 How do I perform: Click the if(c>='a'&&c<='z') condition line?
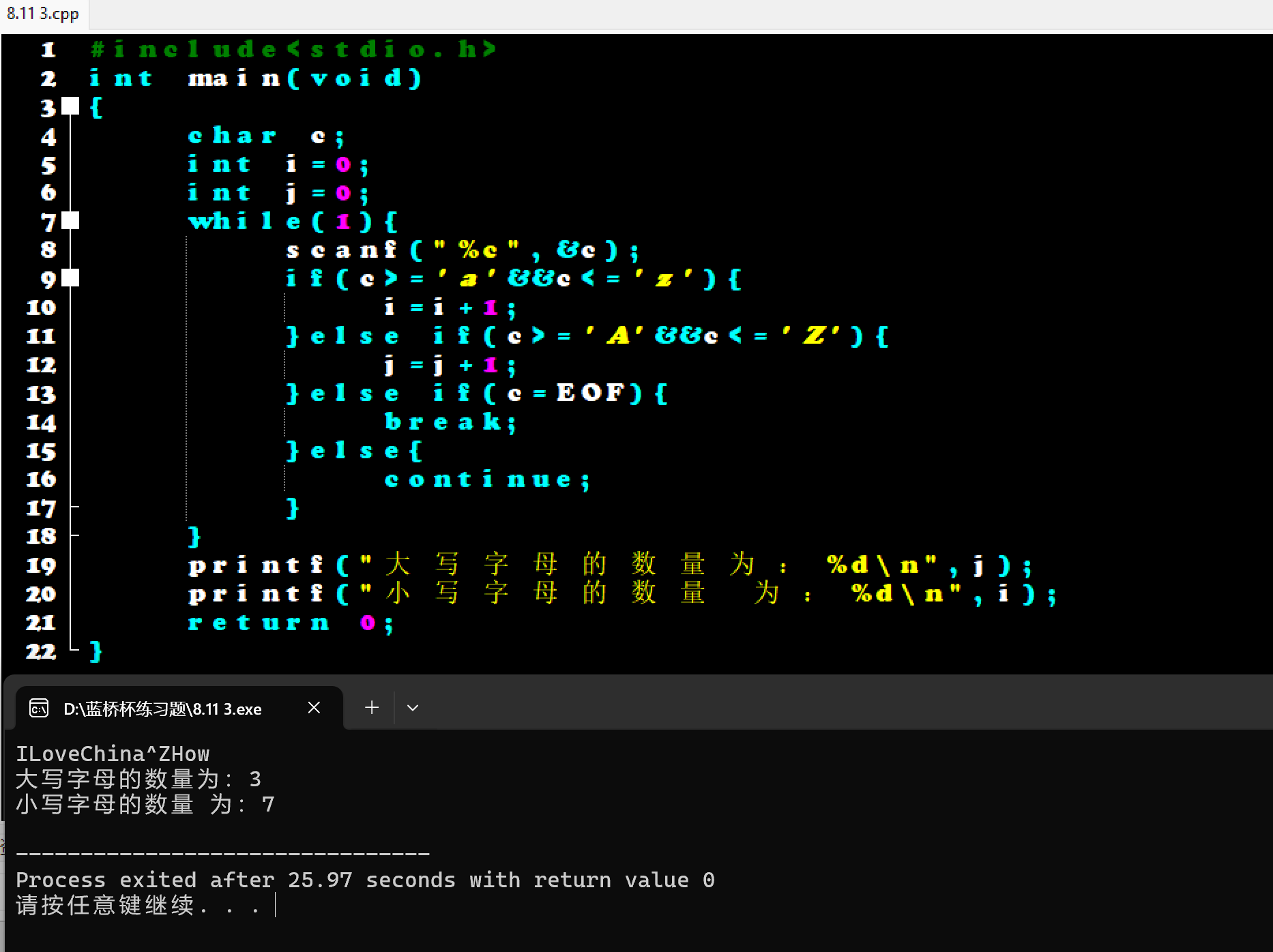click(x=514, y=278)
